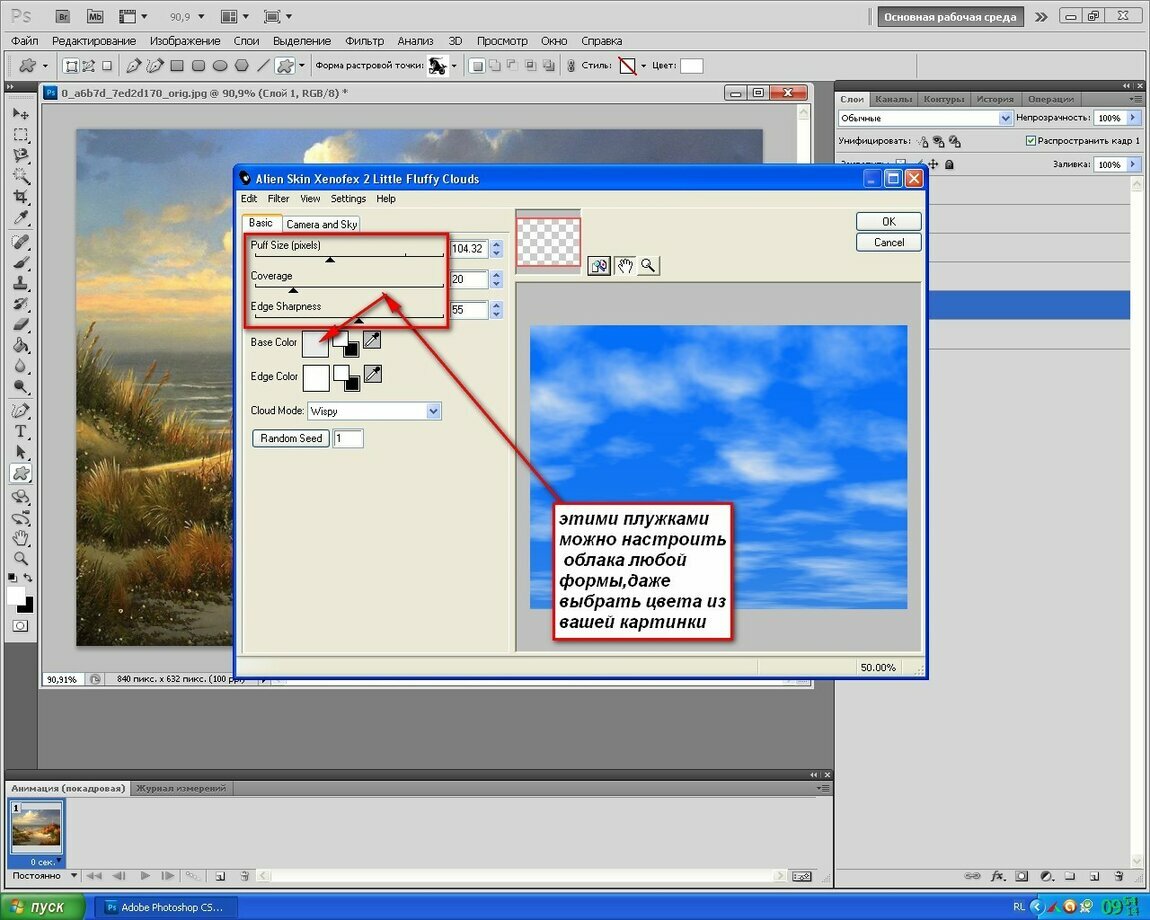The image size is (1150, 920).
Task: Activate the hand pan tool in preview
Action: tap(624, 266)
